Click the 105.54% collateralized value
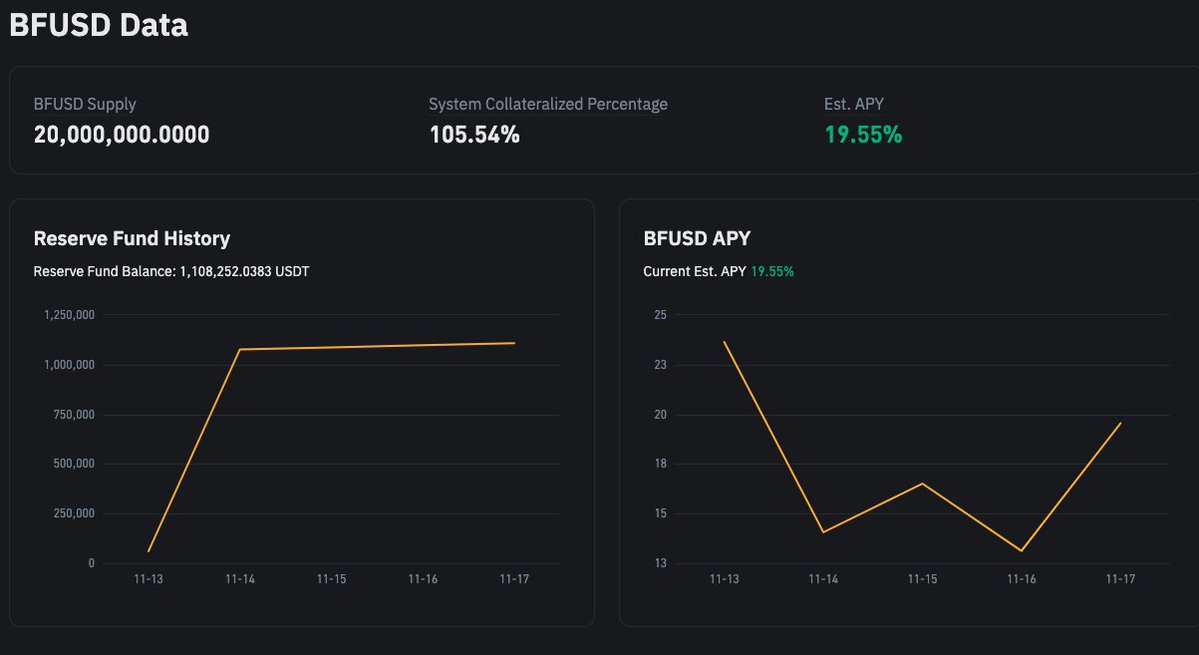Screen dimensions: 1199x655 click(x=474, y=135)
